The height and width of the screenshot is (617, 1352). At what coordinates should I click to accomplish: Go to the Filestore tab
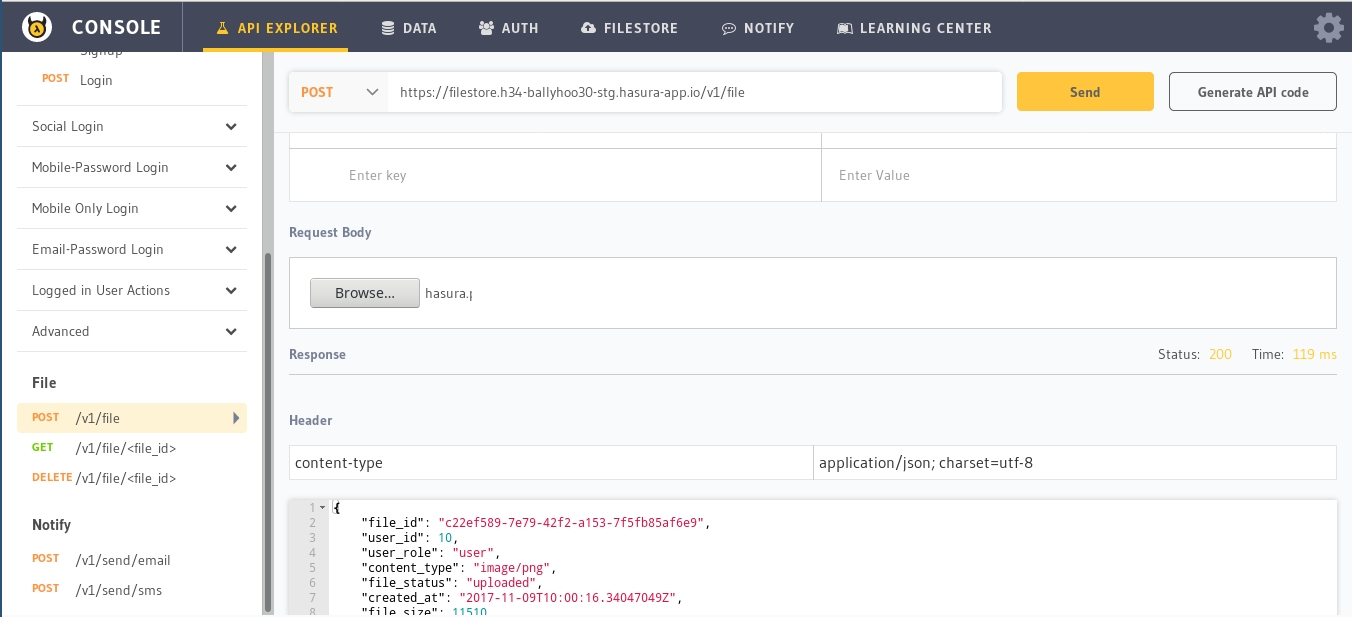(629, 28)
